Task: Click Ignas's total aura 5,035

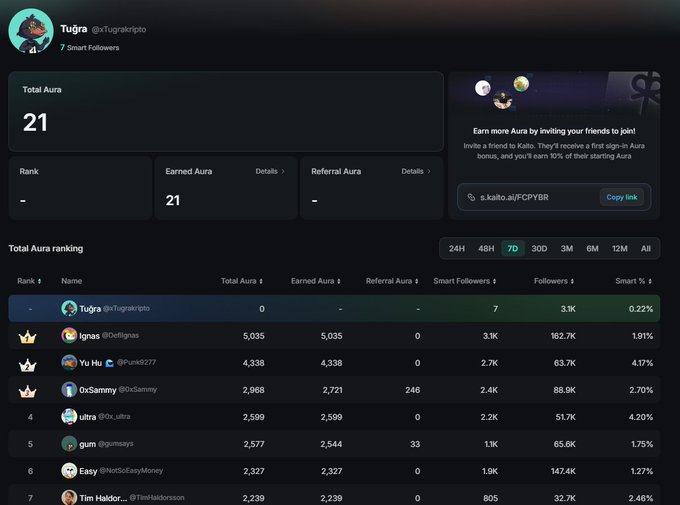Action: (254, 336)
